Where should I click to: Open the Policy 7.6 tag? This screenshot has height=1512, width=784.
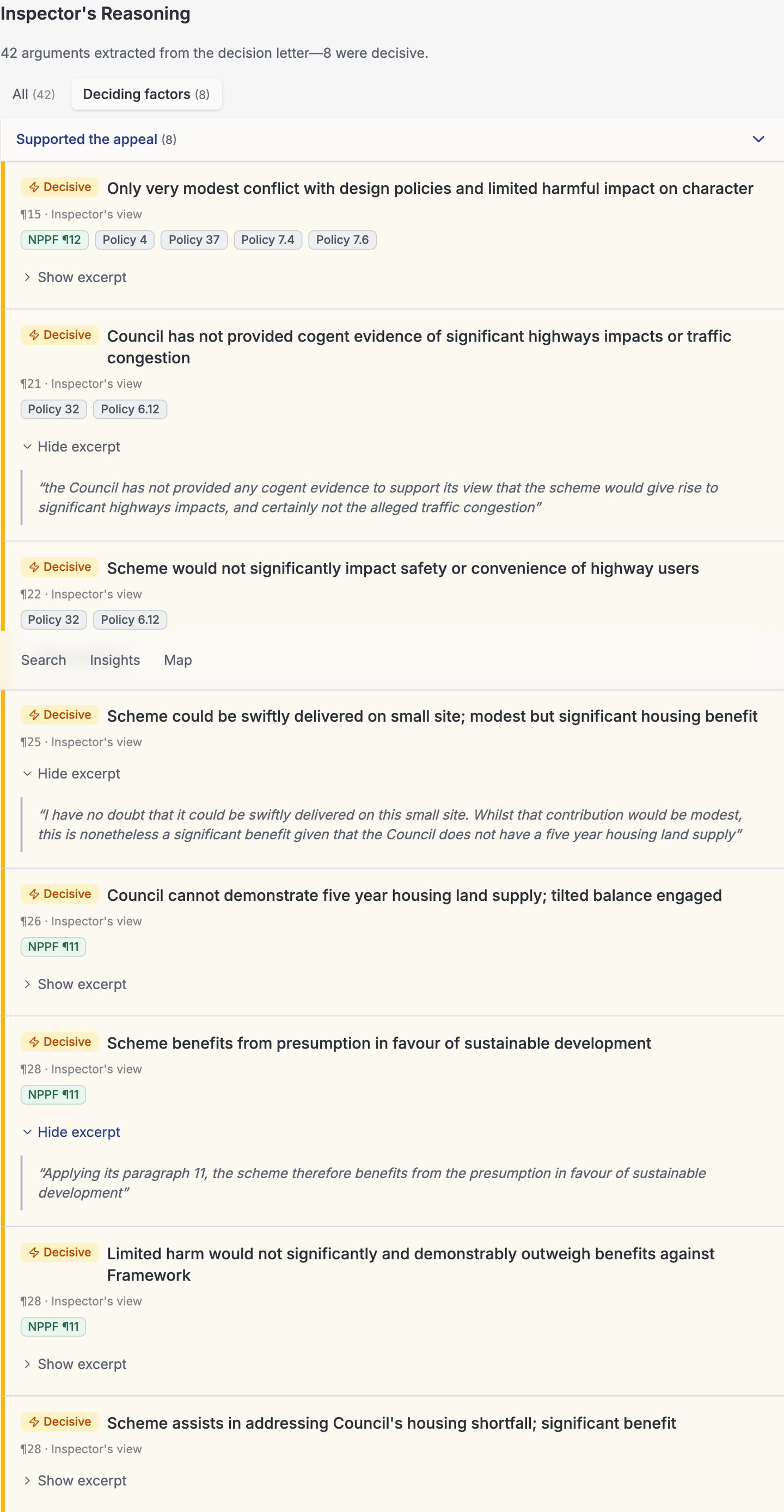click(342, 240)
